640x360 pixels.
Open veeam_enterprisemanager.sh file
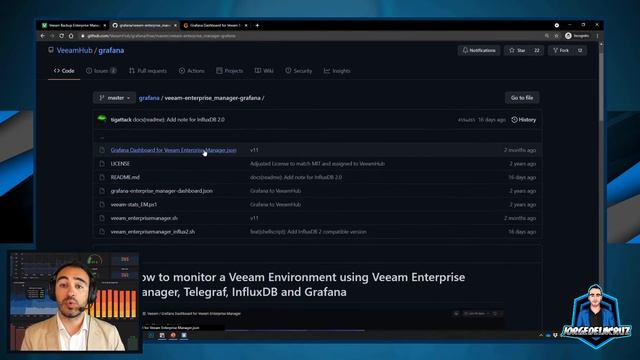(x=144, y=218)
